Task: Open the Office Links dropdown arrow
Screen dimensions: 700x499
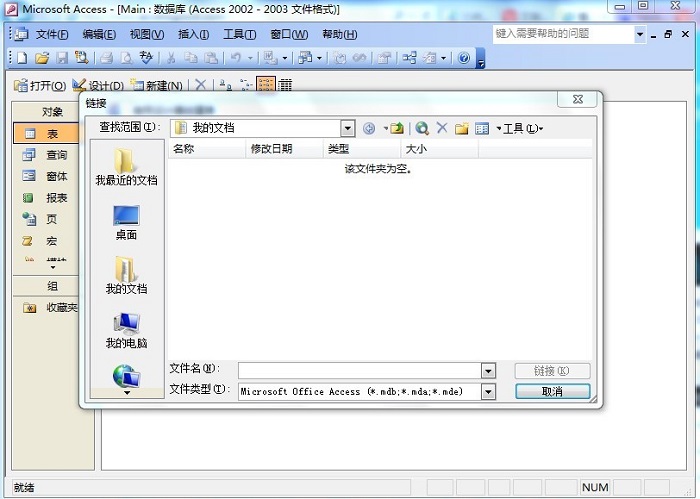Action: pos(284,58)
